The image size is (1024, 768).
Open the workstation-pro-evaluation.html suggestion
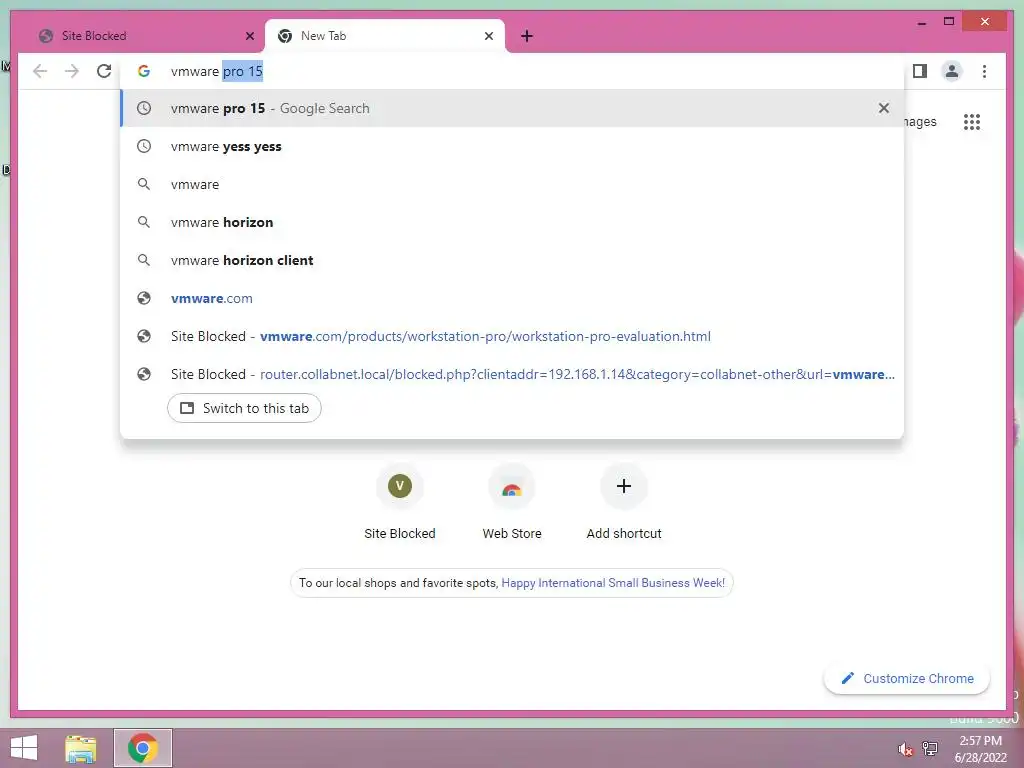512,336
